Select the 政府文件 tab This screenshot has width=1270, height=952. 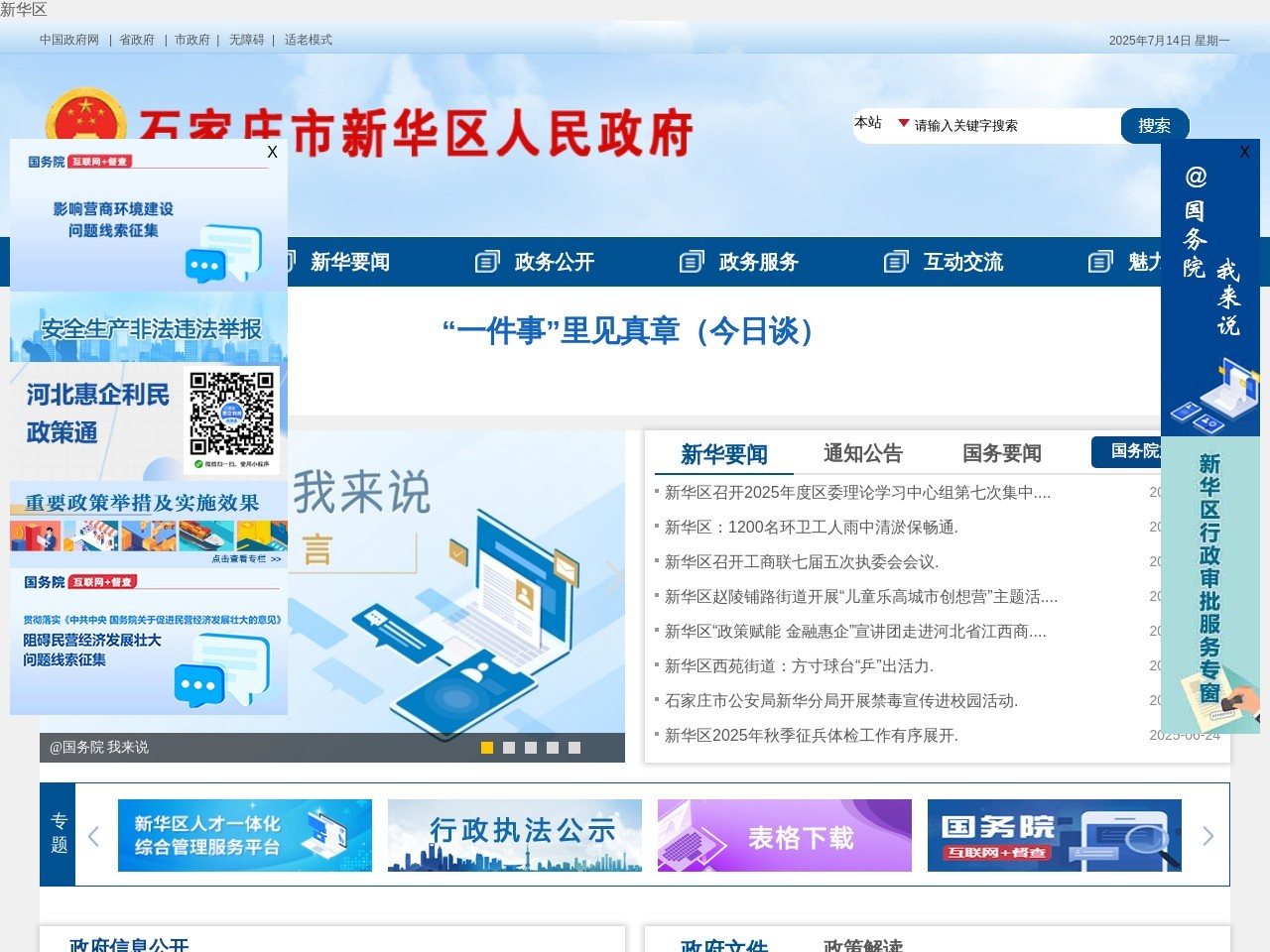[724, 947]
